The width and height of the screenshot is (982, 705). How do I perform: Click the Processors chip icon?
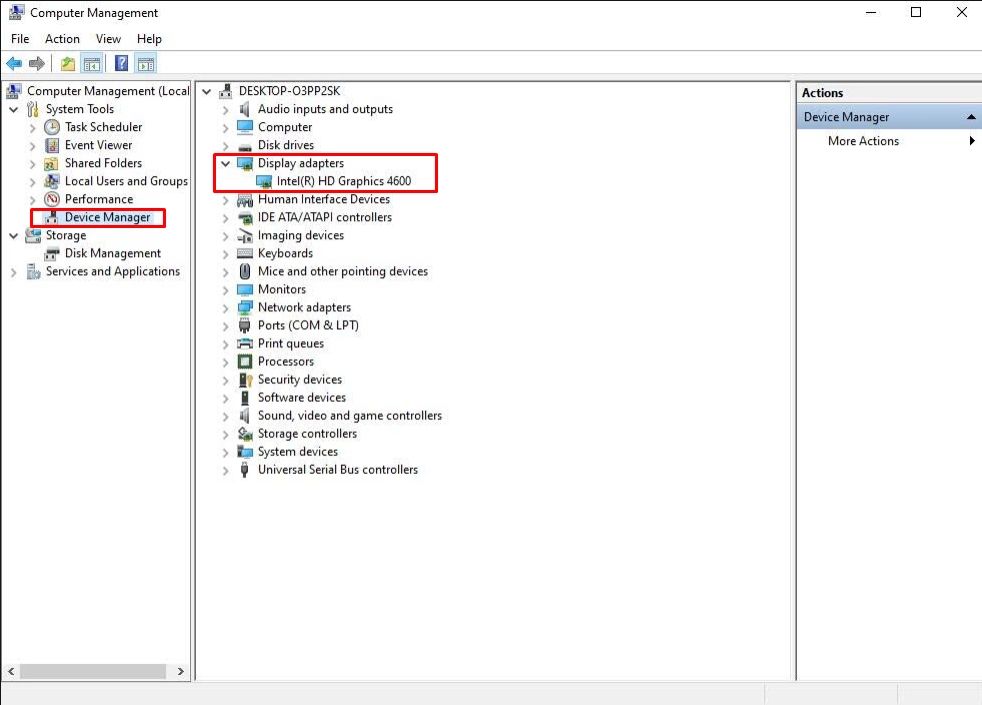[x=245, y=361]
